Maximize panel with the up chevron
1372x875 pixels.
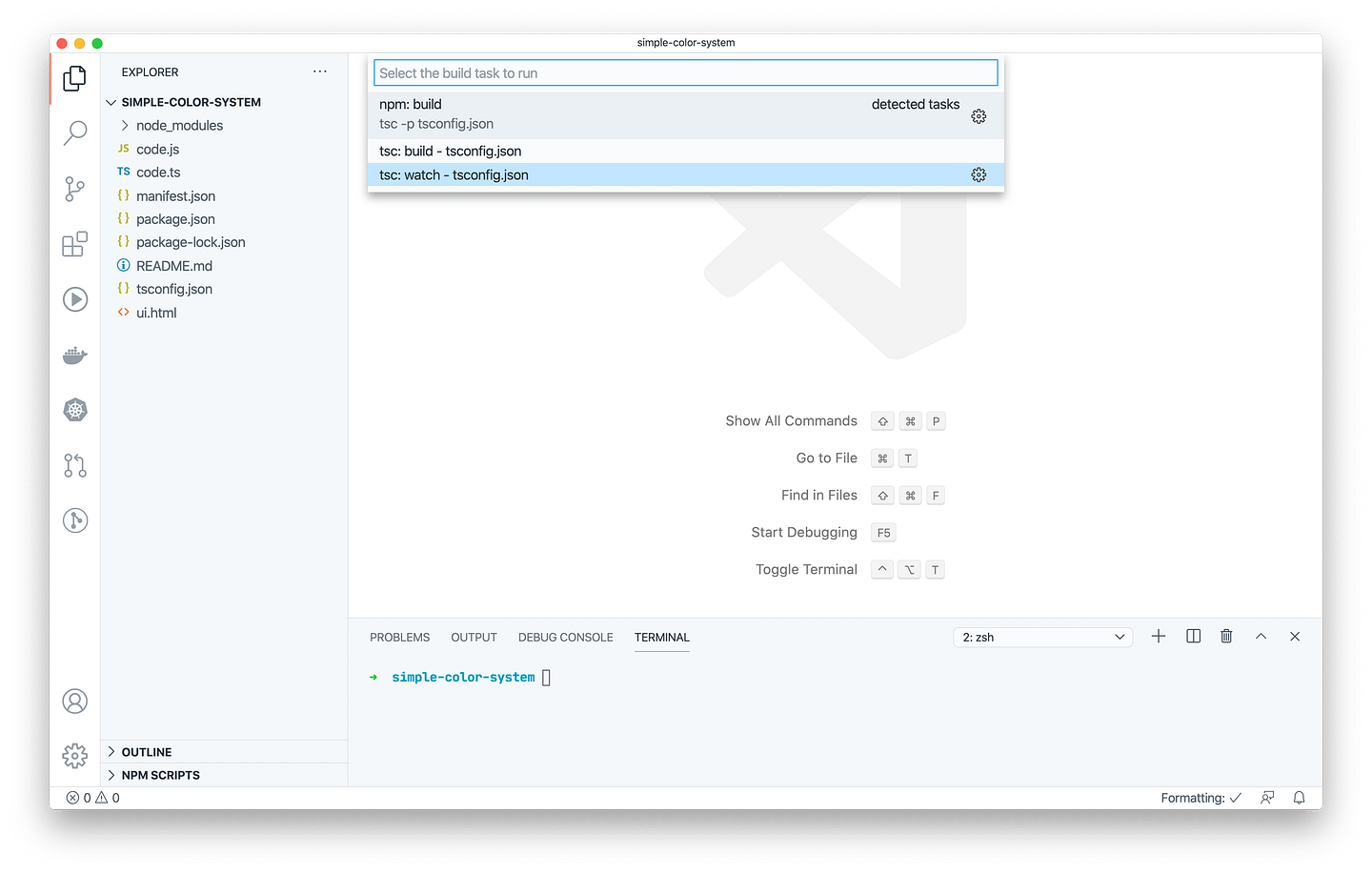[x=1261, y=637]
